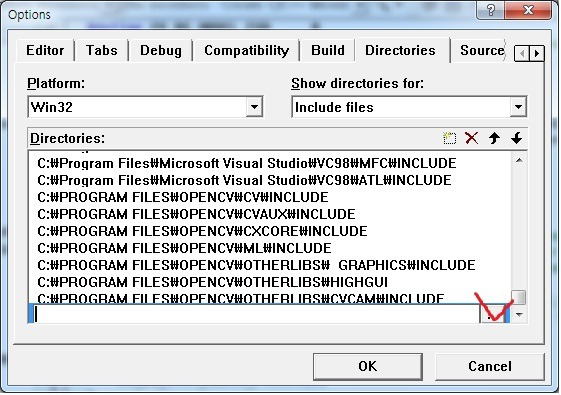Select the OPENCV#ML#INCLUDE directory entry
Image resolution: width=561 pixels, height=395 pixels.
[184, 248]
